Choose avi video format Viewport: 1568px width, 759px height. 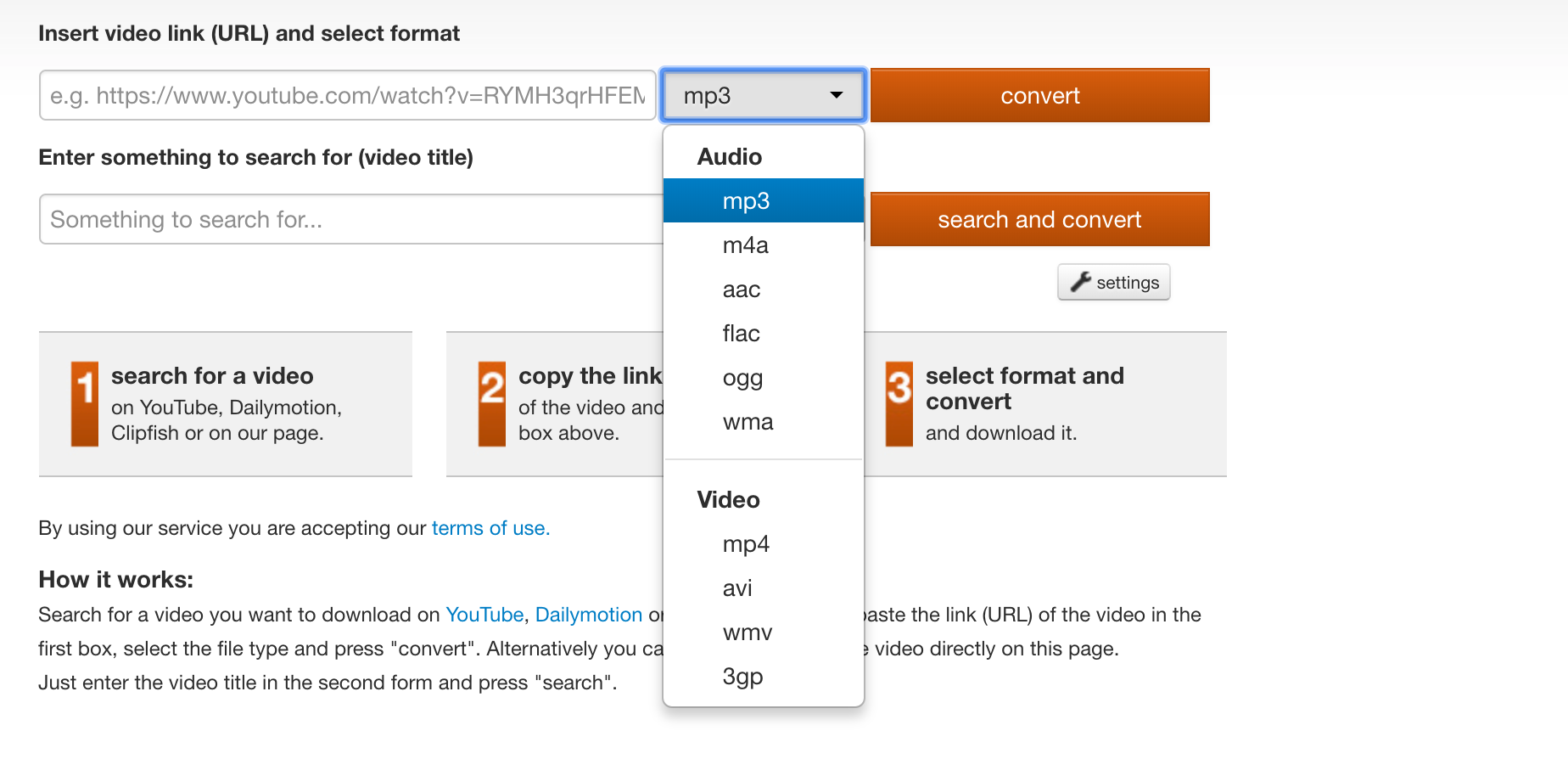point(763,588)
